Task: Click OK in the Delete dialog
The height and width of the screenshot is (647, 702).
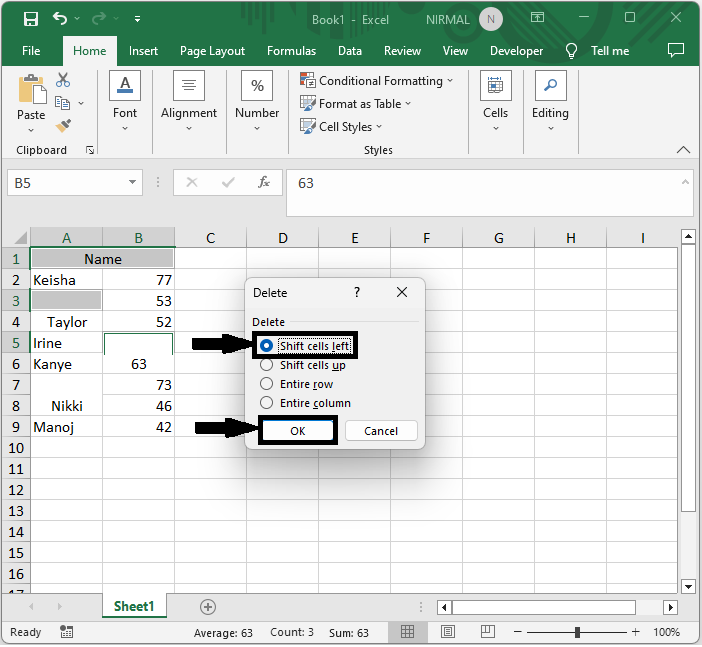Action: click(x=298, y=431)
